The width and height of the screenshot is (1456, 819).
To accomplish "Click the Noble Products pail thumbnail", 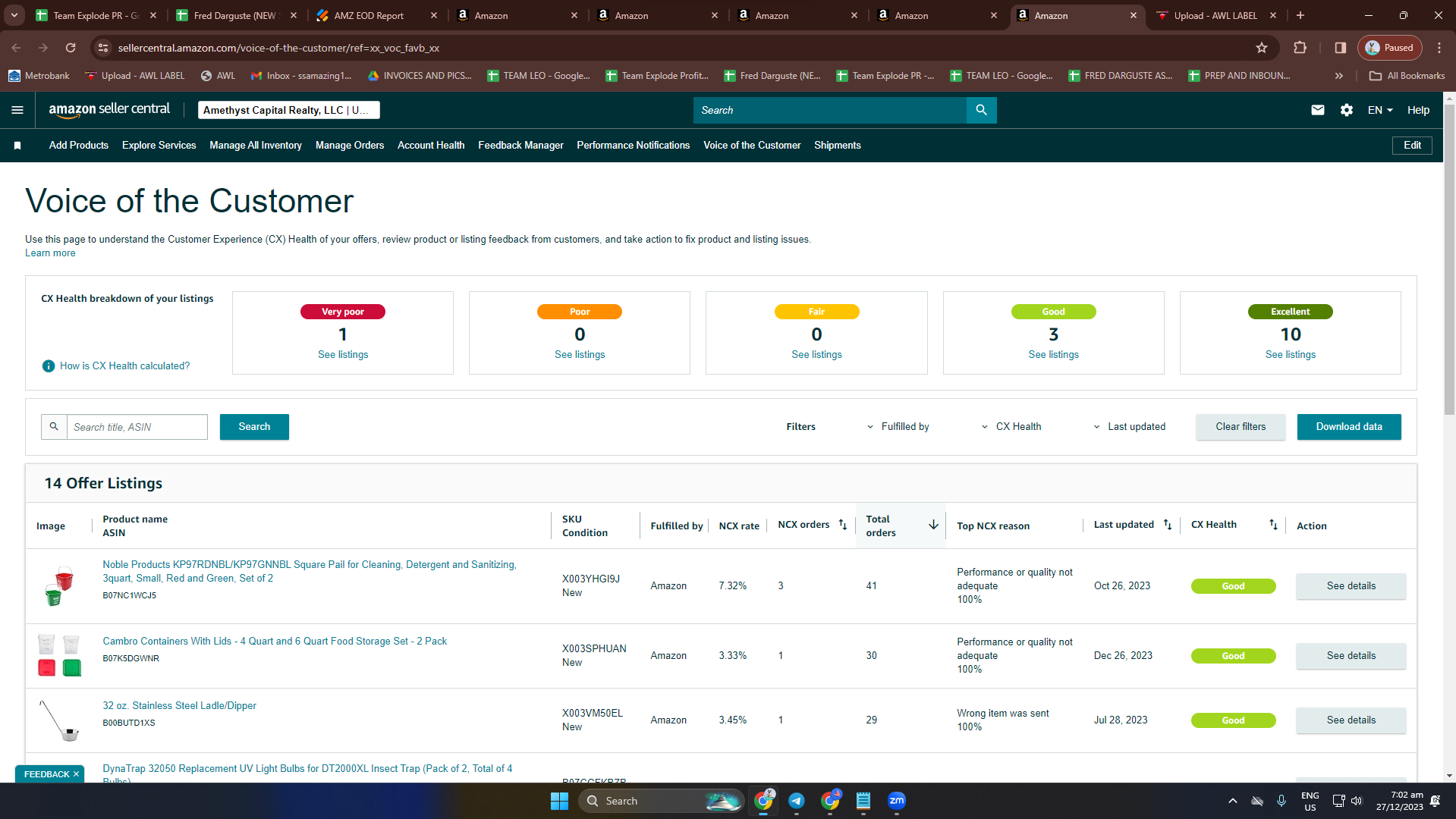I will (x=59, y=586).
